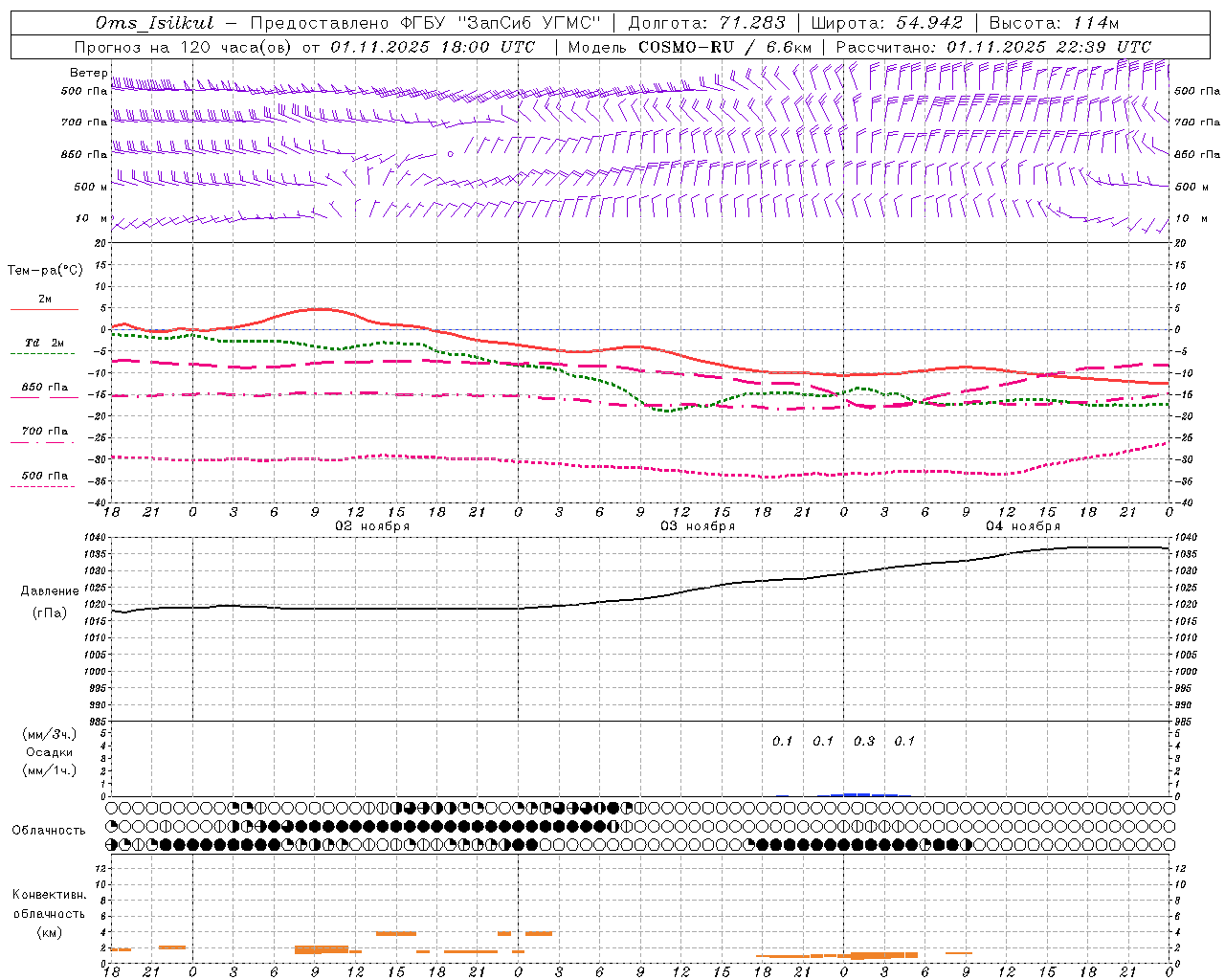Image resolution: width=1225 pixels, height=980 pixels.
Task: Click the '04 ноября' date label
Action: tap(1023, 526)
